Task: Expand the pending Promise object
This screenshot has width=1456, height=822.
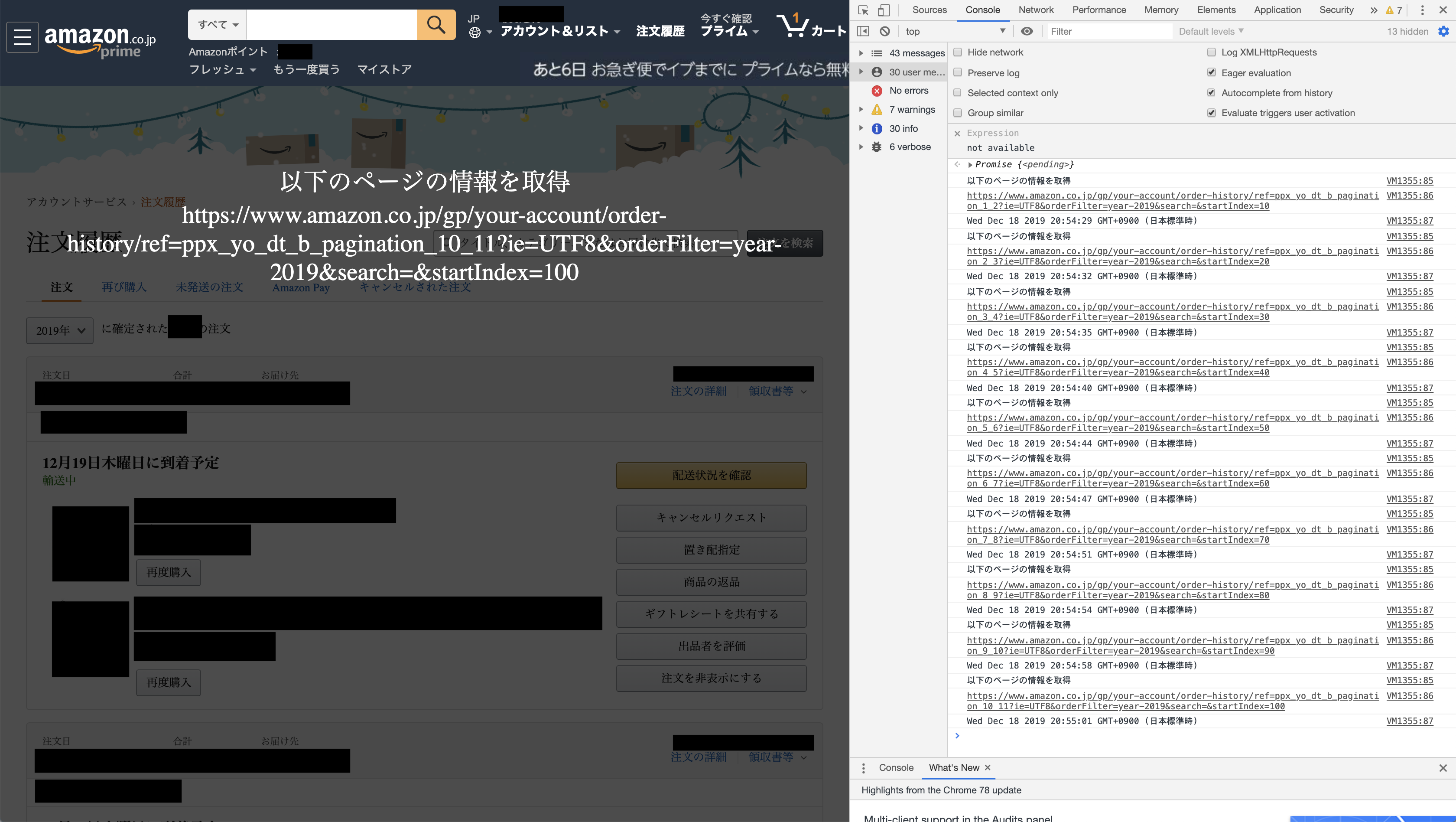Action: [970, 164]
